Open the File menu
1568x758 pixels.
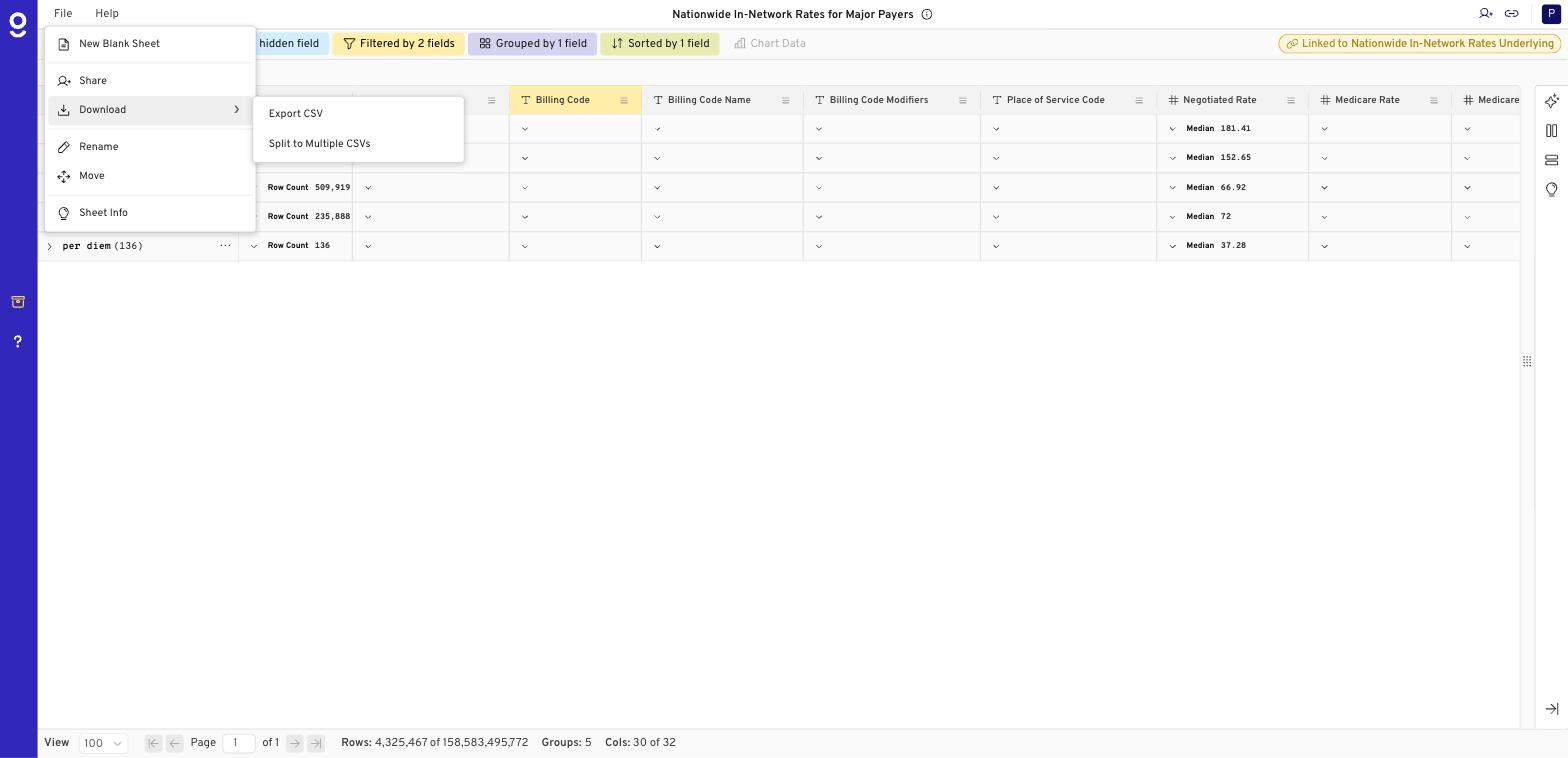(x=63, y=14)
